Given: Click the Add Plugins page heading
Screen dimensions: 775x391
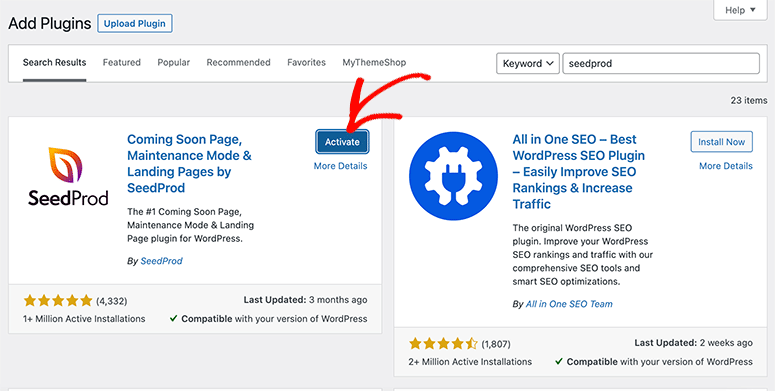Looking at the screenshot, I should (x=50, y=23).
